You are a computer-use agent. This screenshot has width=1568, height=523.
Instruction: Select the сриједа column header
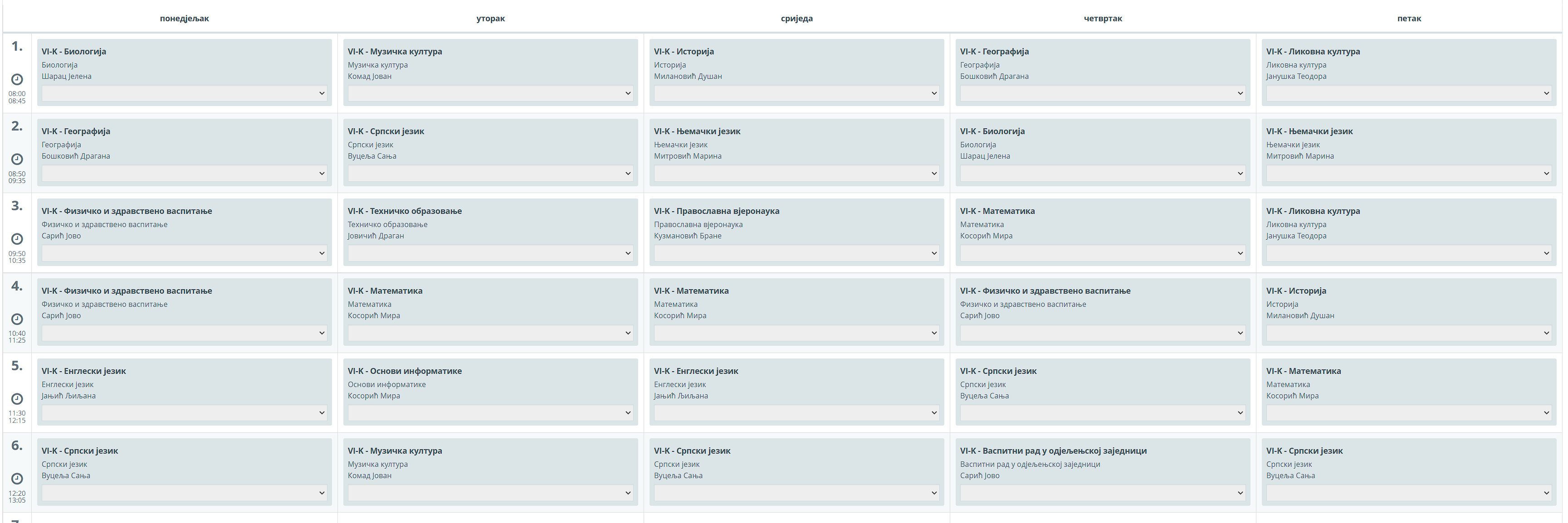pyautogui.click(x=796, y=18)
